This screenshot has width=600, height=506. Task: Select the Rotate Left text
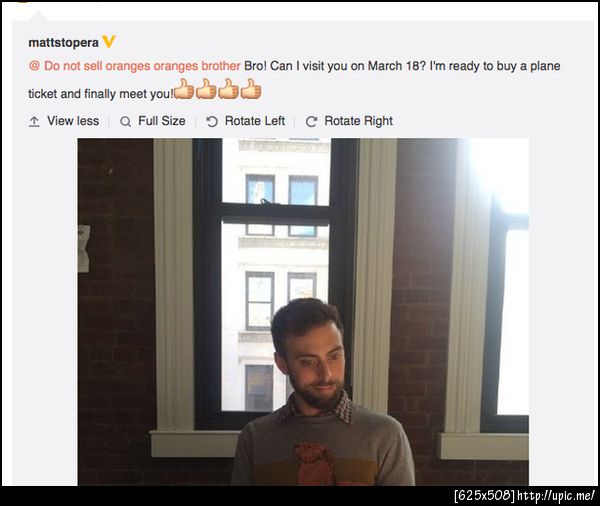[255, 121]
